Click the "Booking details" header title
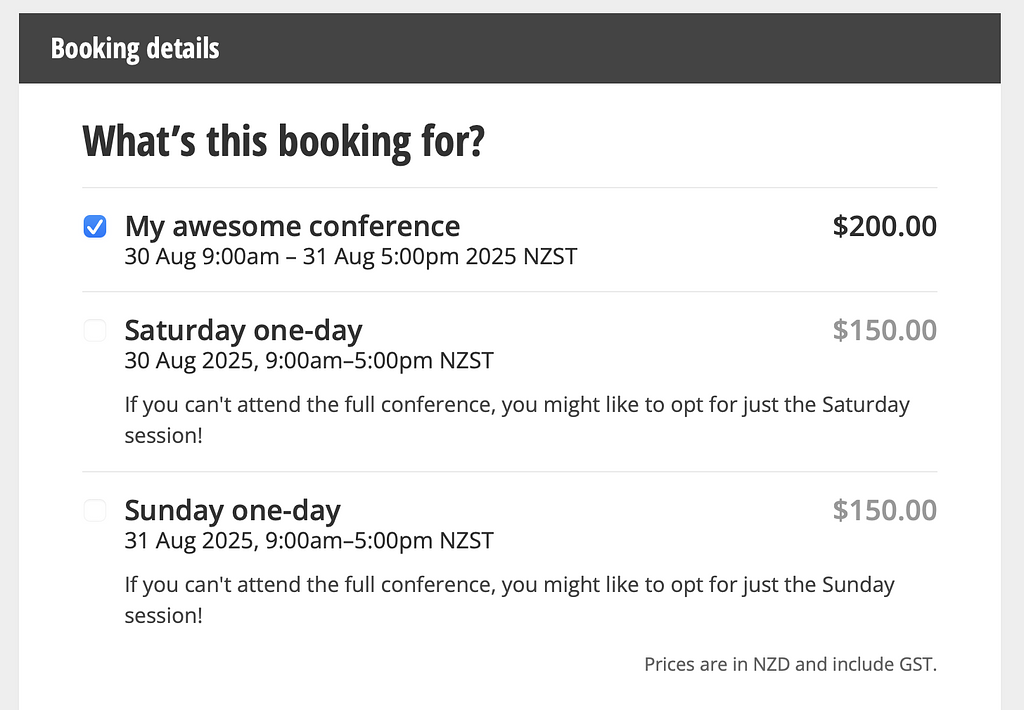Viewport: 1024px width, 710px height. (135, 48)
